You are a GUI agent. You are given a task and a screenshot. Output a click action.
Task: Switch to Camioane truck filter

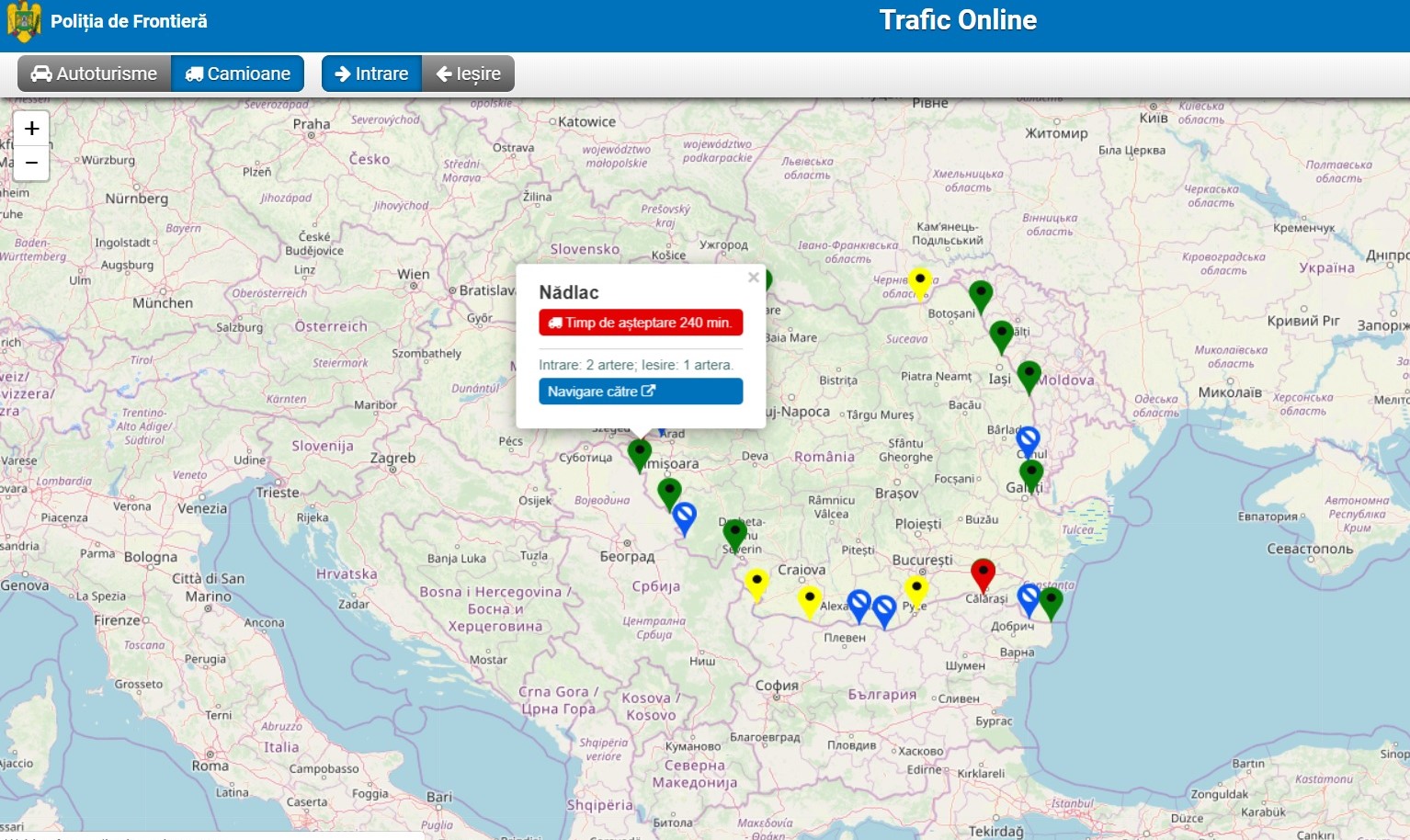[238, 74]
